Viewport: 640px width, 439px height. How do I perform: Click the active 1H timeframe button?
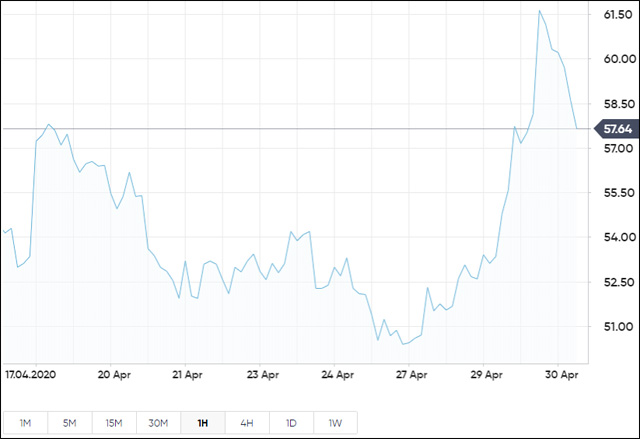(x=203, y=423)
